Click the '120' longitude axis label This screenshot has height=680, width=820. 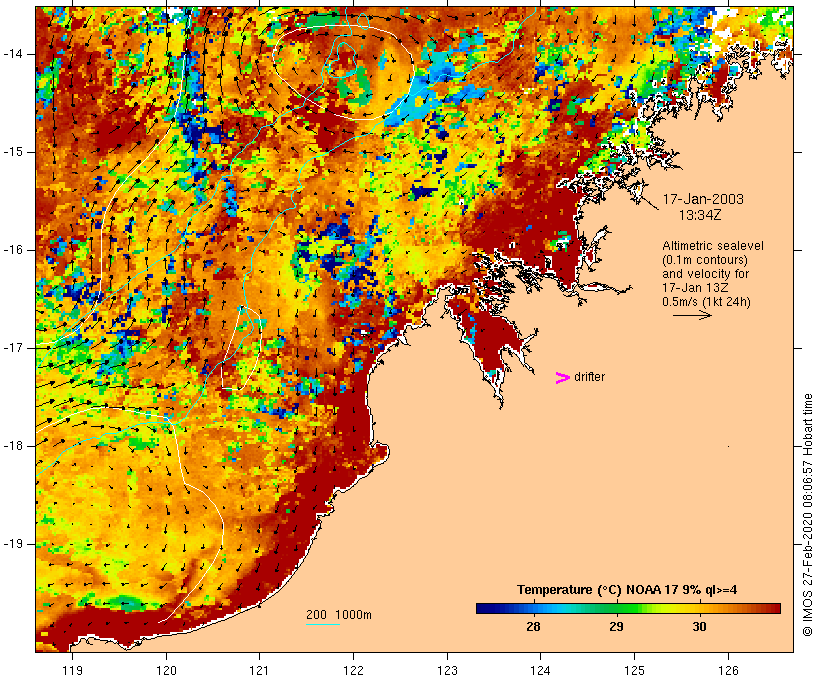click(166, 670)
